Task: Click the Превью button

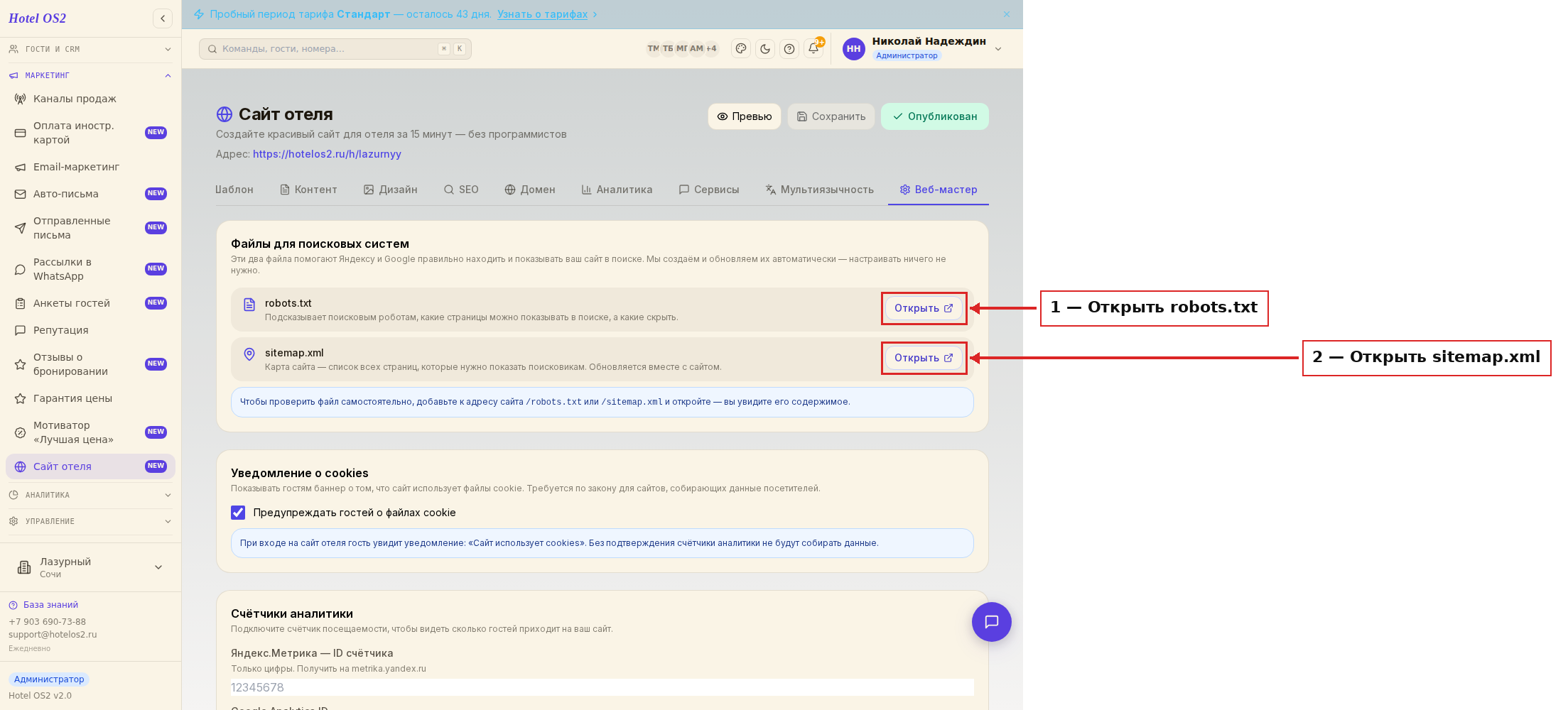Action: pyautogui.click(x=744, y=116)
